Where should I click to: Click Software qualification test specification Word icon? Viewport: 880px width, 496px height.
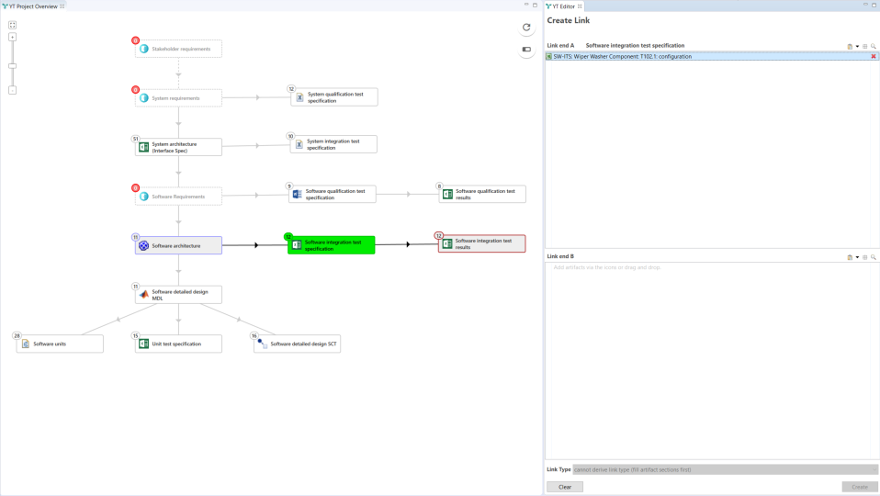(297, 194)
